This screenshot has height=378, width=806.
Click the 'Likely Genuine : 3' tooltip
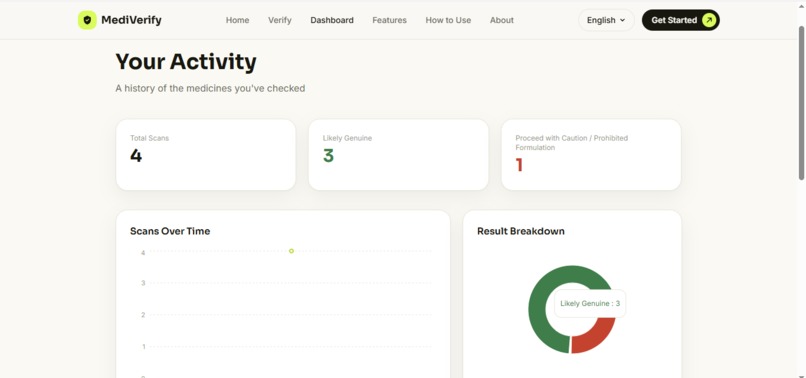point(590,303)
